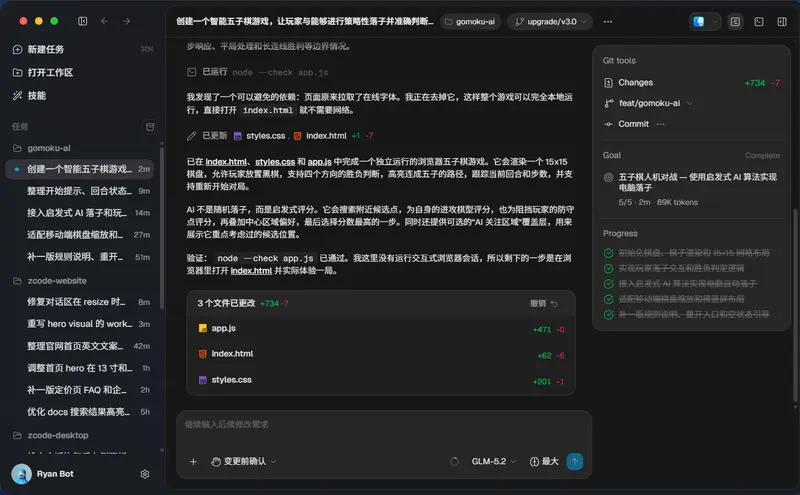This screenshot has height=495, width=800.
Task: Click the 最大 reasoning effort button
Action: click(544, 462)
